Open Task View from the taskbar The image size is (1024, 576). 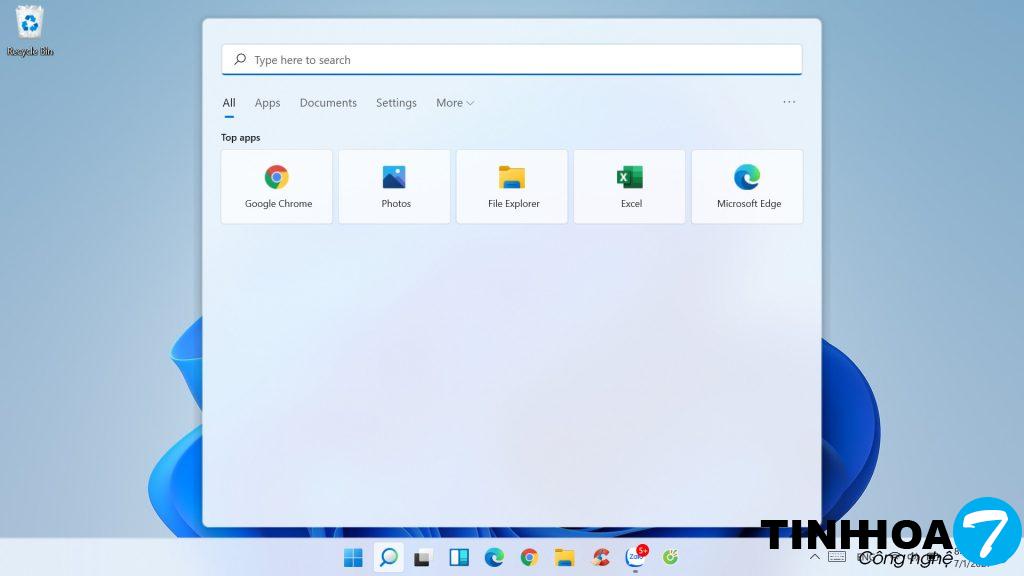[423, 557]
